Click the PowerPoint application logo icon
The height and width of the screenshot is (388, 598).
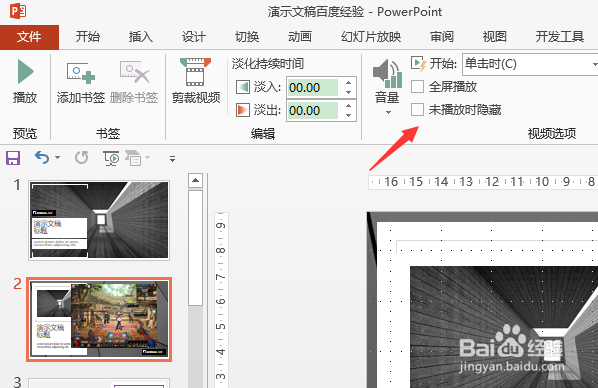click(18, 11)
